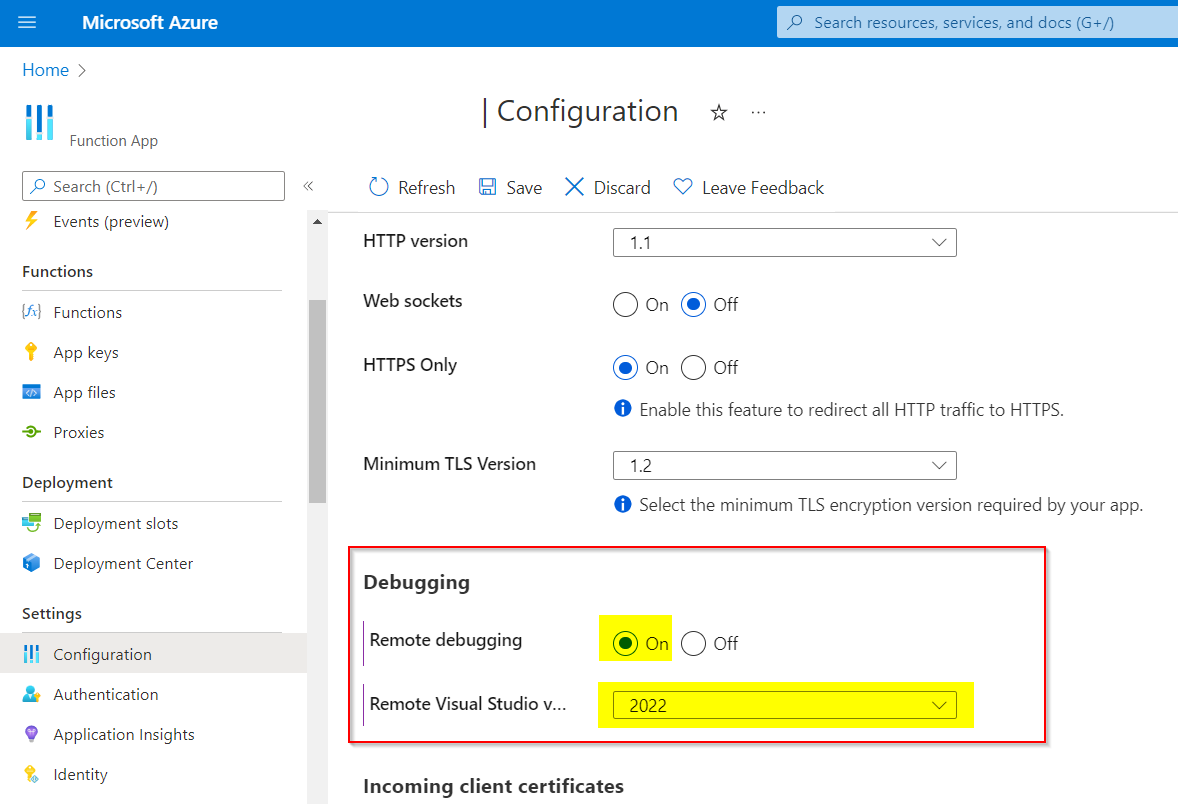Enable Web sockets
The image size is (1178, 804).
point(624,304)
